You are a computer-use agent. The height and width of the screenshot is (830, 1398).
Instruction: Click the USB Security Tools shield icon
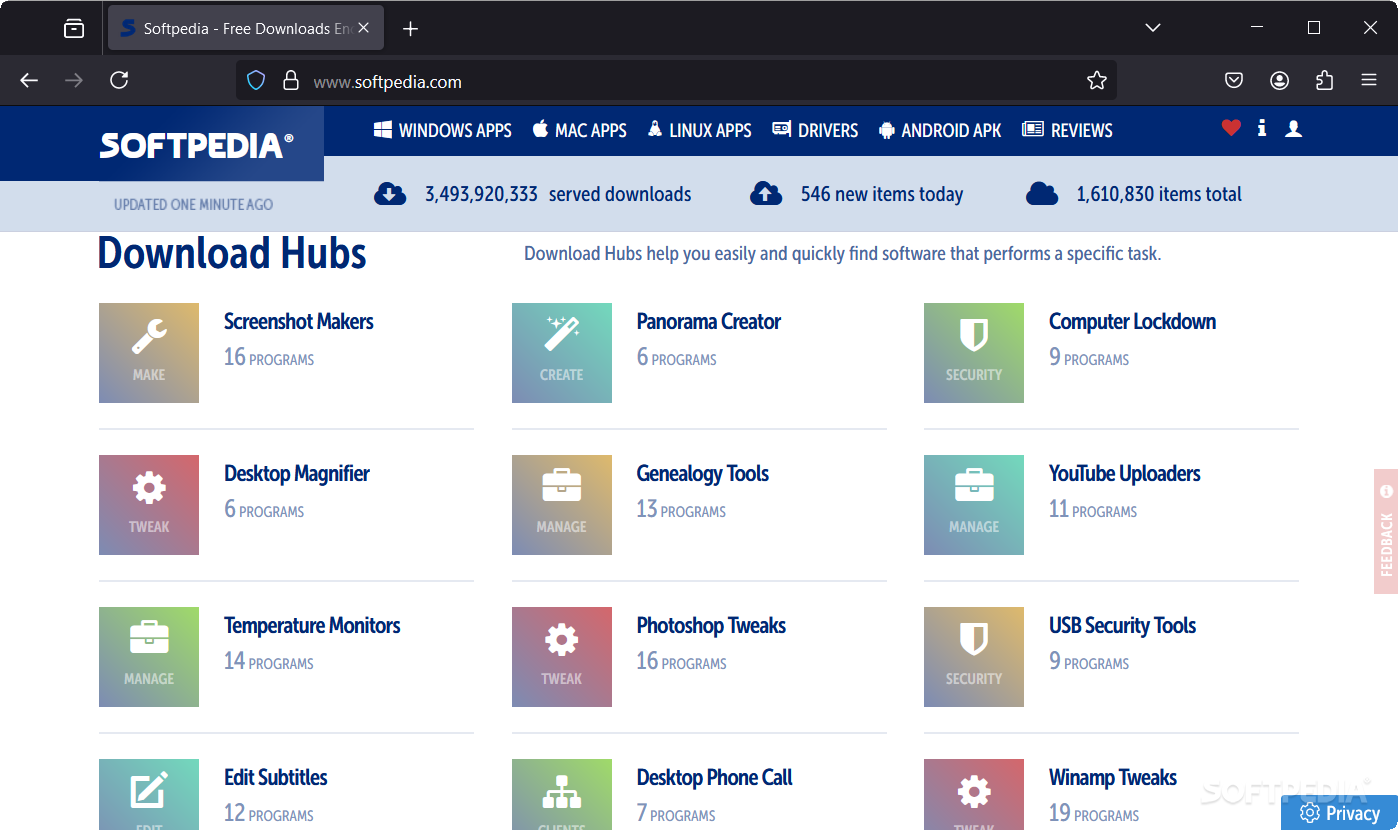click(974, 657)
